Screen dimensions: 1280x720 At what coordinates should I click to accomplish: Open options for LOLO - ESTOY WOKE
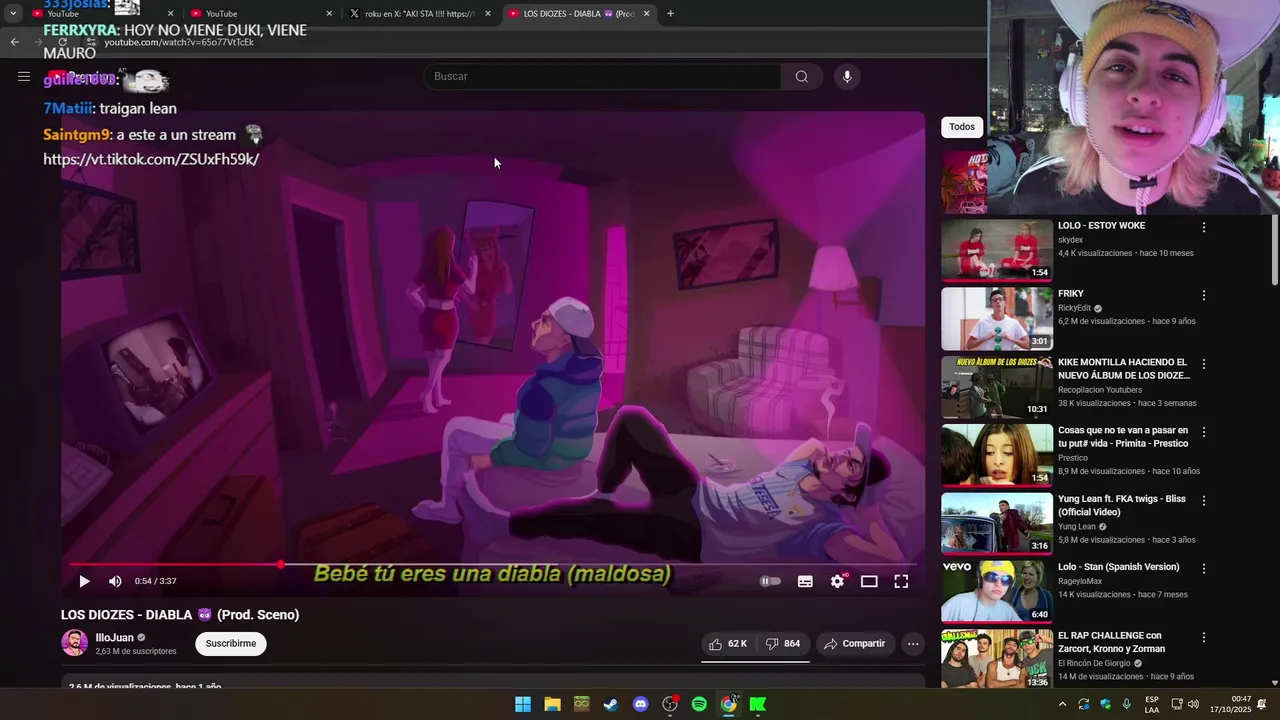pos(1204,227)
